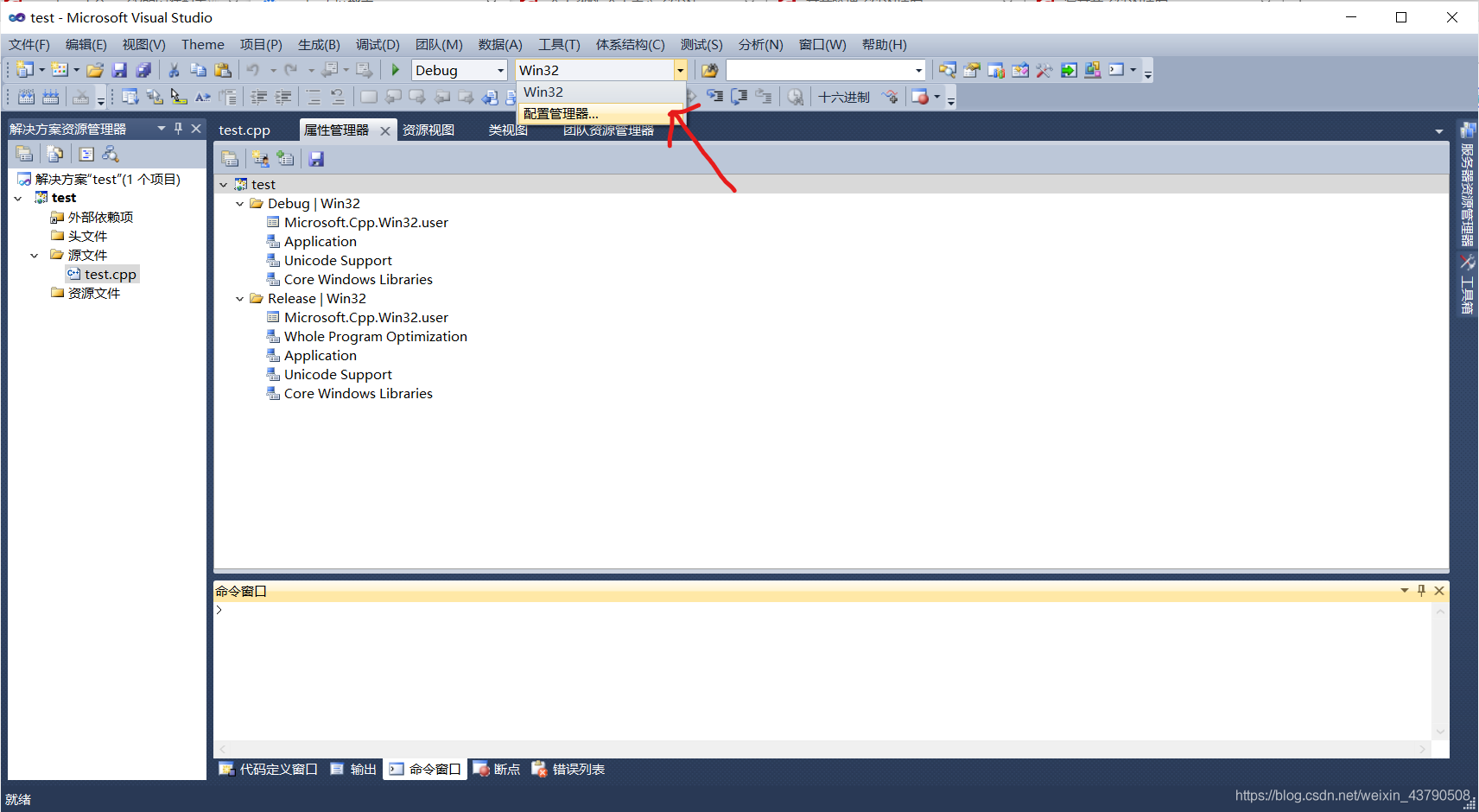Select Whole Program Optimization property sheet
This screenshot has height=812, width=1479.
pos(366,337)
